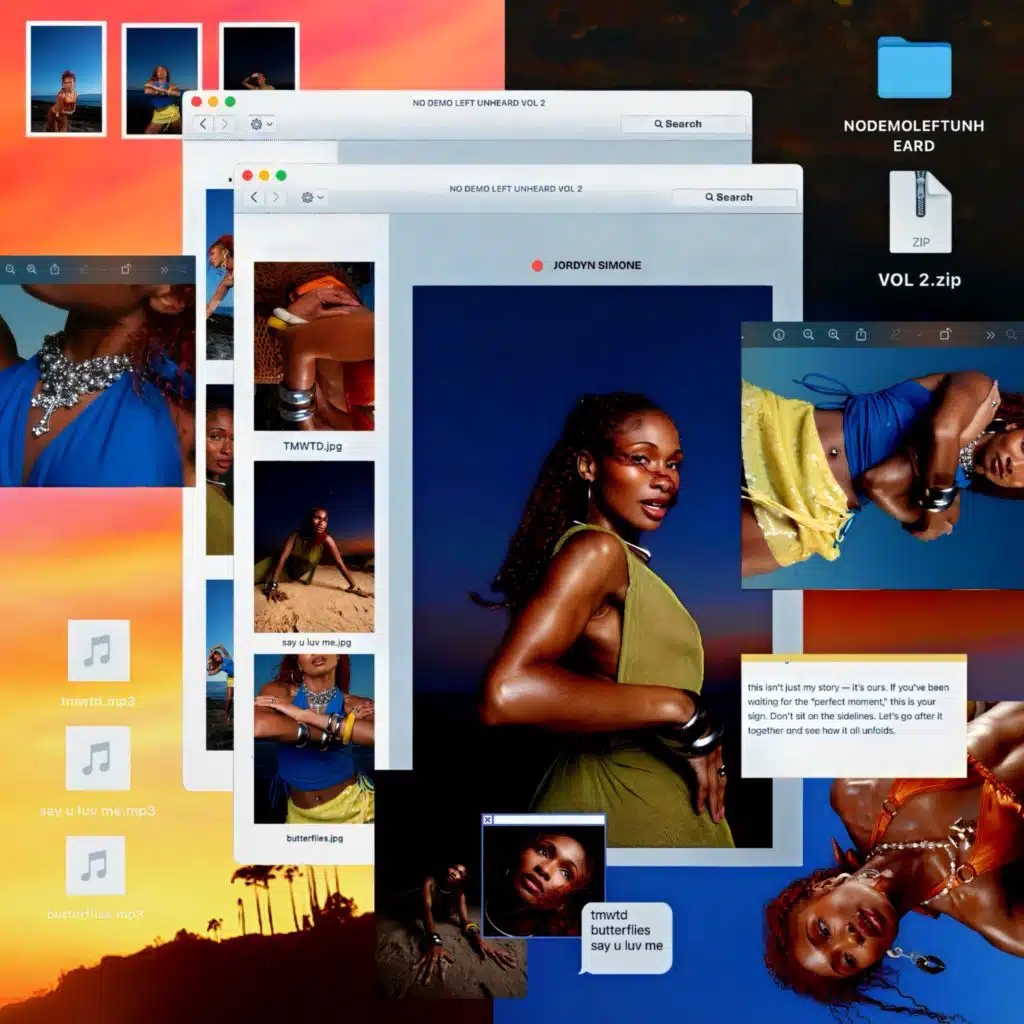Open the NODEMOLEFTUNHEARD folder icon

914,69
